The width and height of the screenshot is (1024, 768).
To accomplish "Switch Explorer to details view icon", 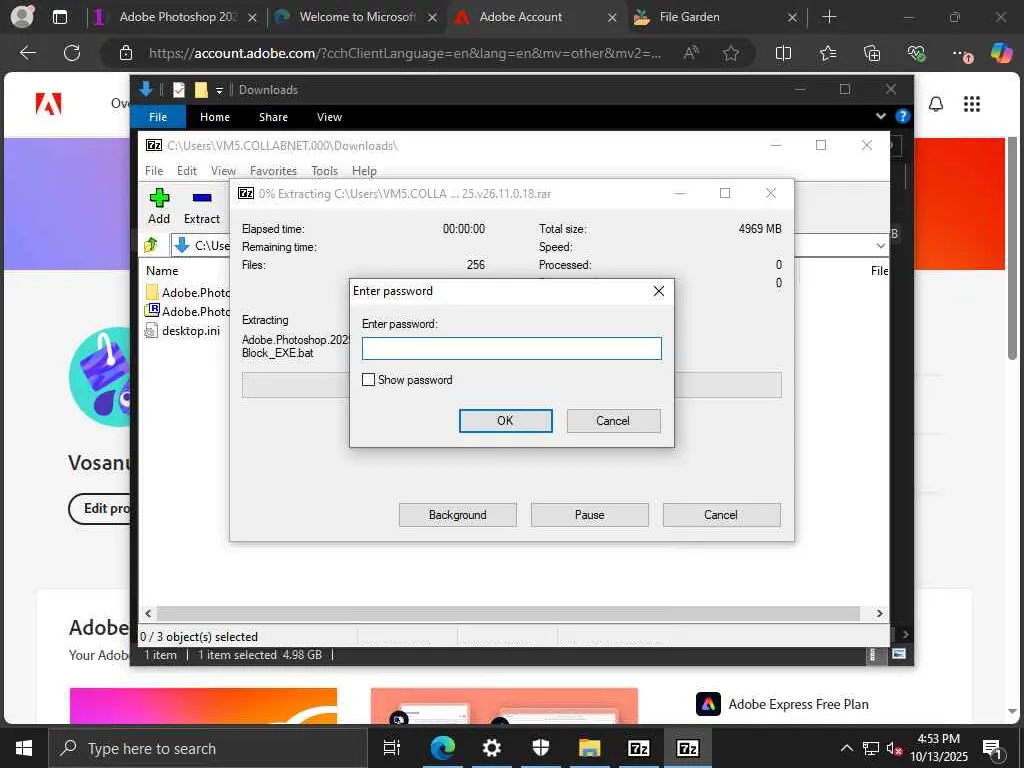I will (x=873, y=654).
